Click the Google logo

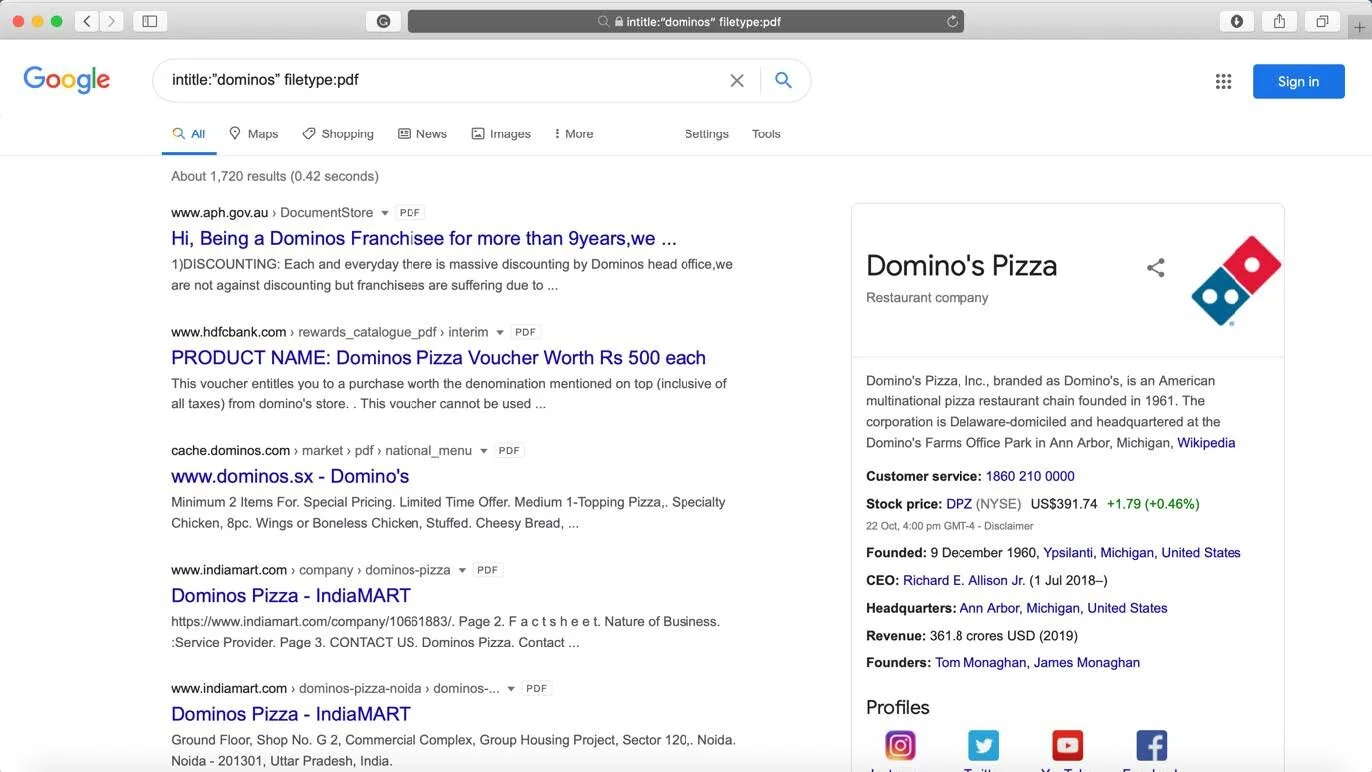(x=66, y=80)
